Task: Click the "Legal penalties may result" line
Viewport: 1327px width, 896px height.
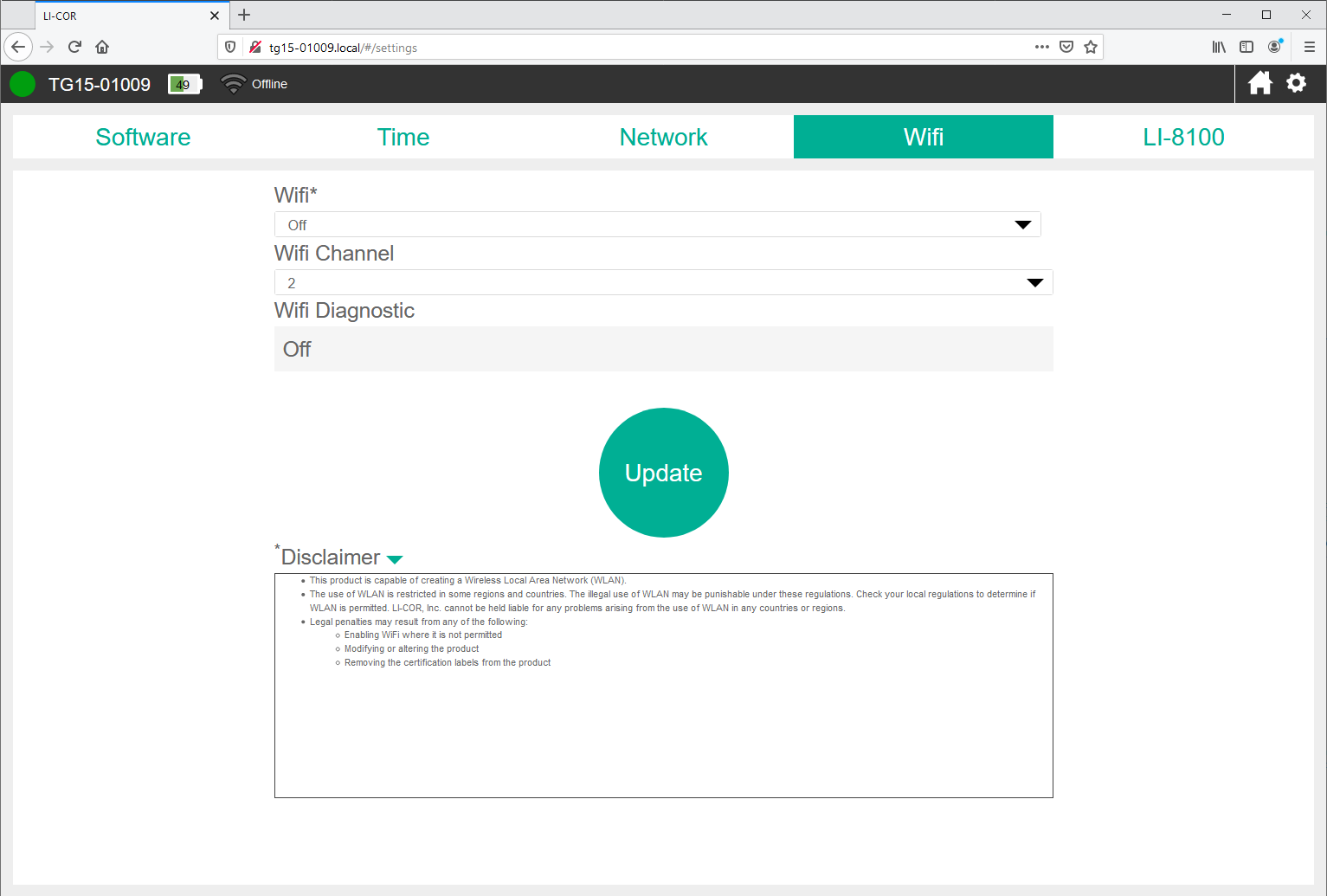Action: tap(419, 622)
